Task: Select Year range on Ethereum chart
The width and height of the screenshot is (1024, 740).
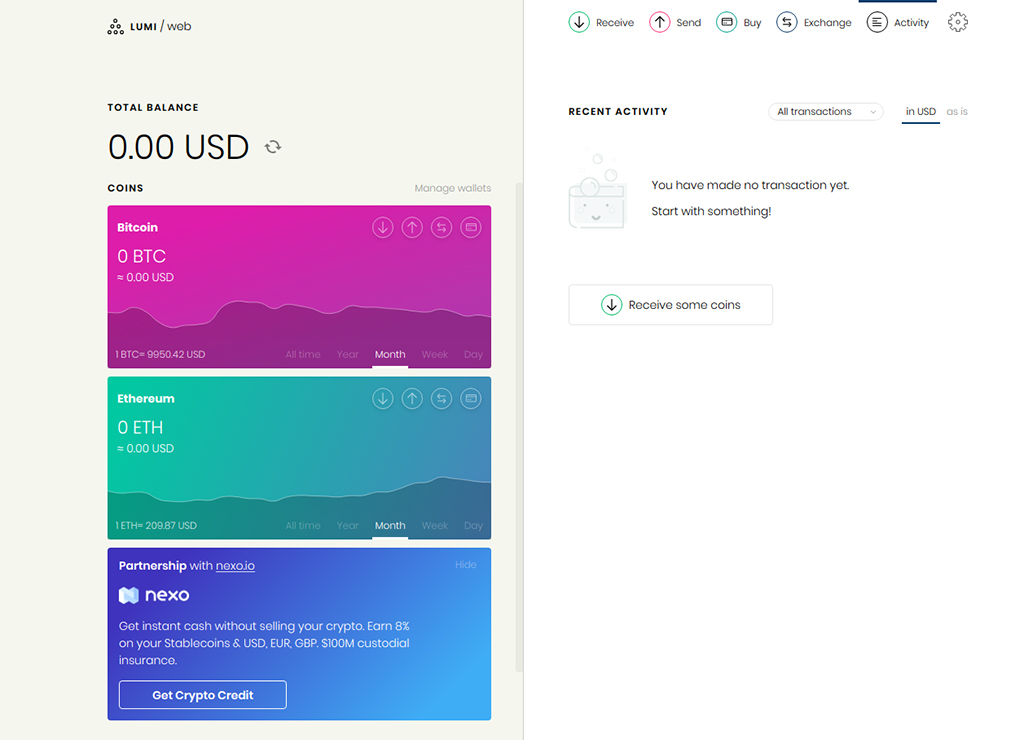Action: point(348,526)
